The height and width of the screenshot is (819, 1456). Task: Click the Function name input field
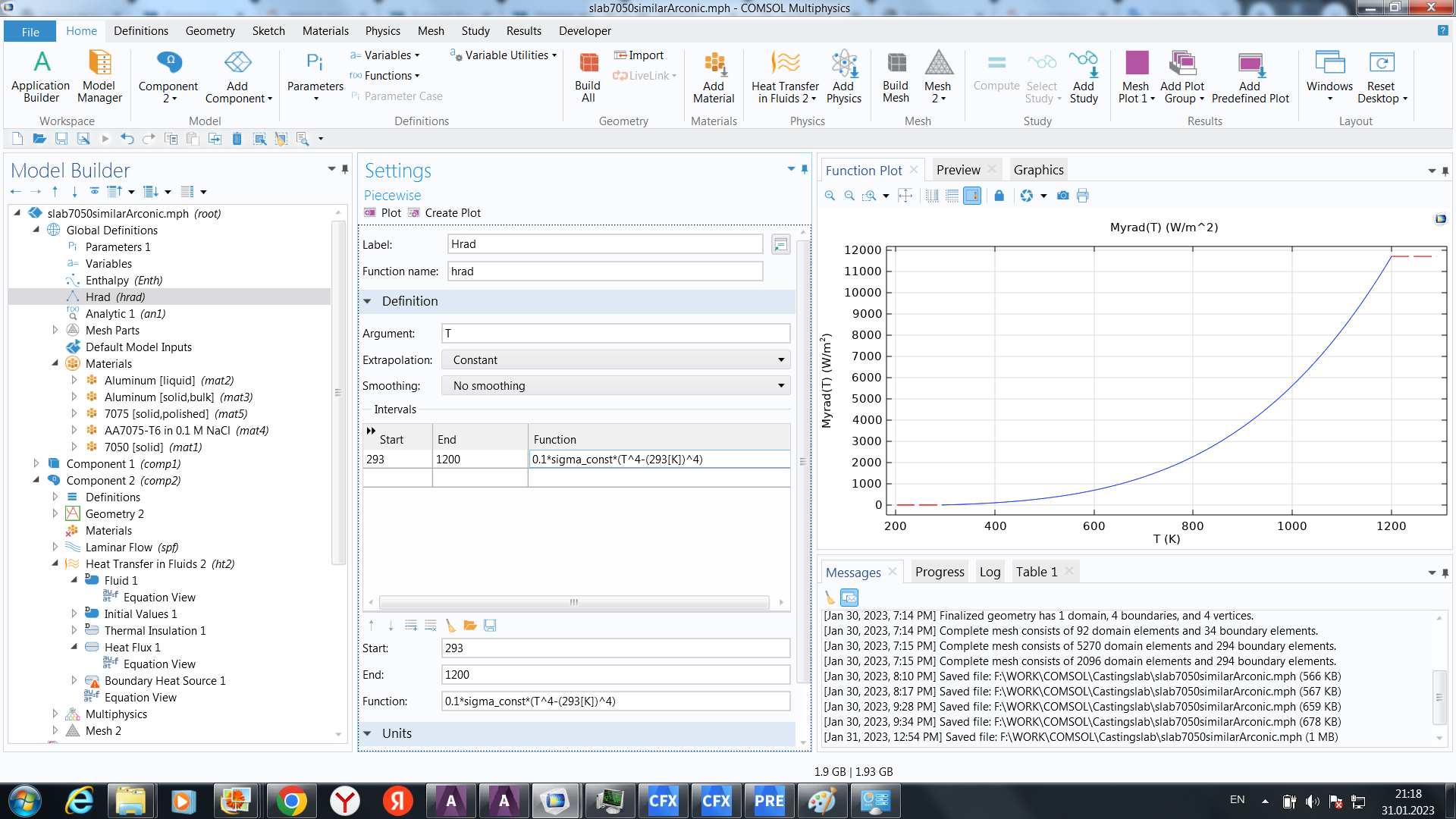click(604, 271)
